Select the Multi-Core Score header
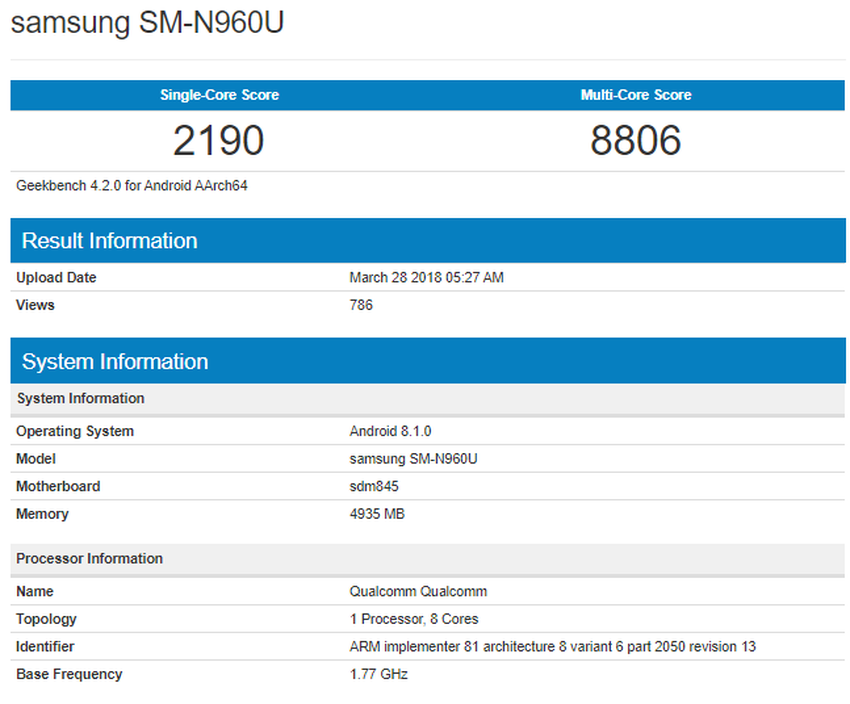 636,95
